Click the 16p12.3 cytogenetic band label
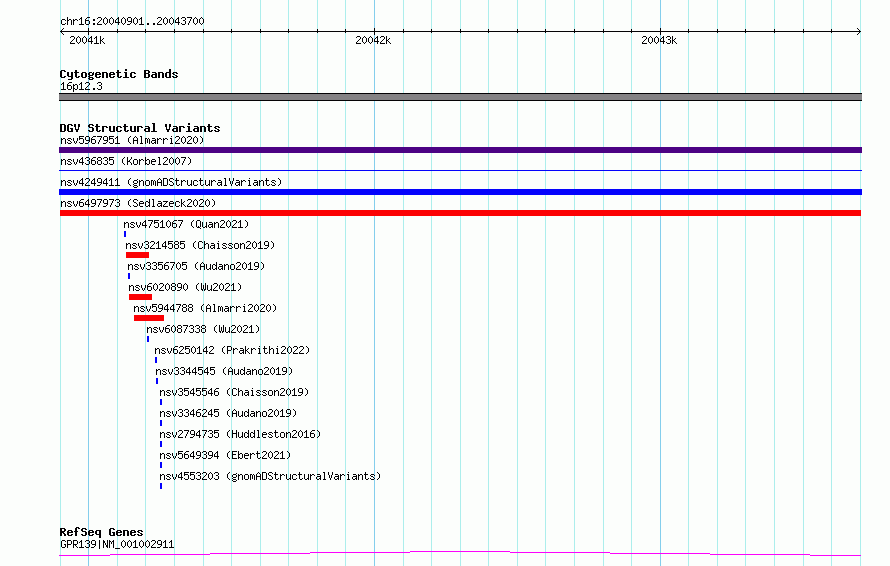The width and height of the screenshot is (890, 566). pos(81,86)
